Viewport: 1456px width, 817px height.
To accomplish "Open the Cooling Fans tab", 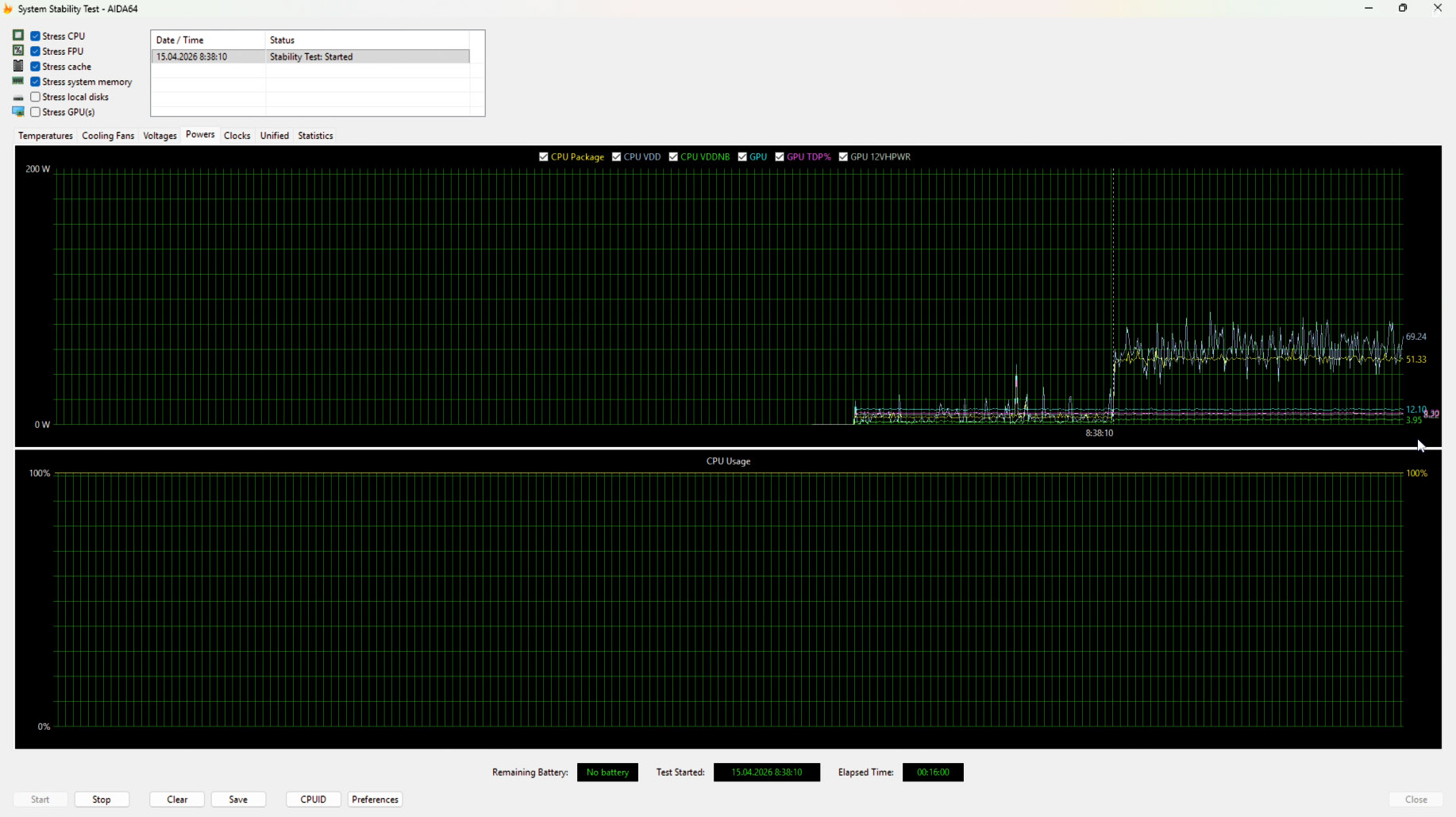I will click(108, 136).
